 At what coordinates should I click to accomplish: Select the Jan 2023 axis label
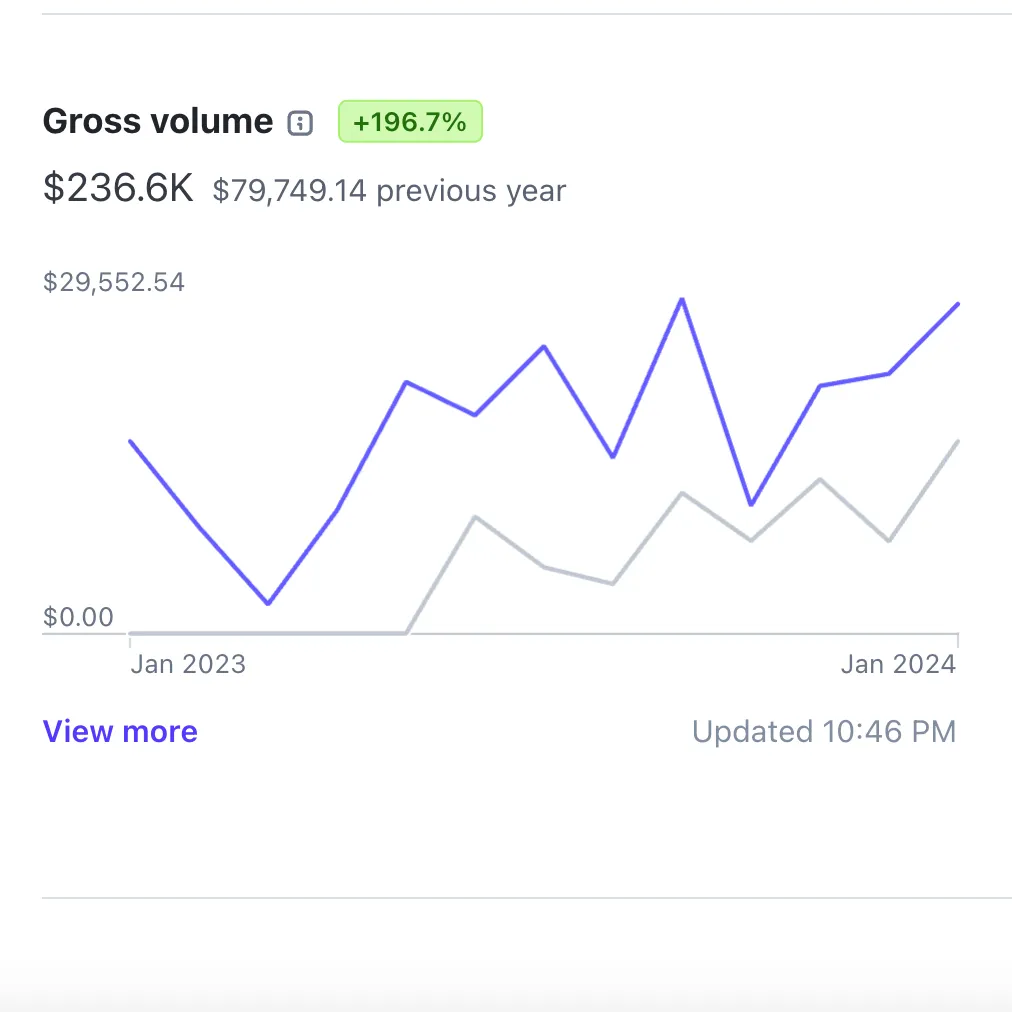point(188,664)
